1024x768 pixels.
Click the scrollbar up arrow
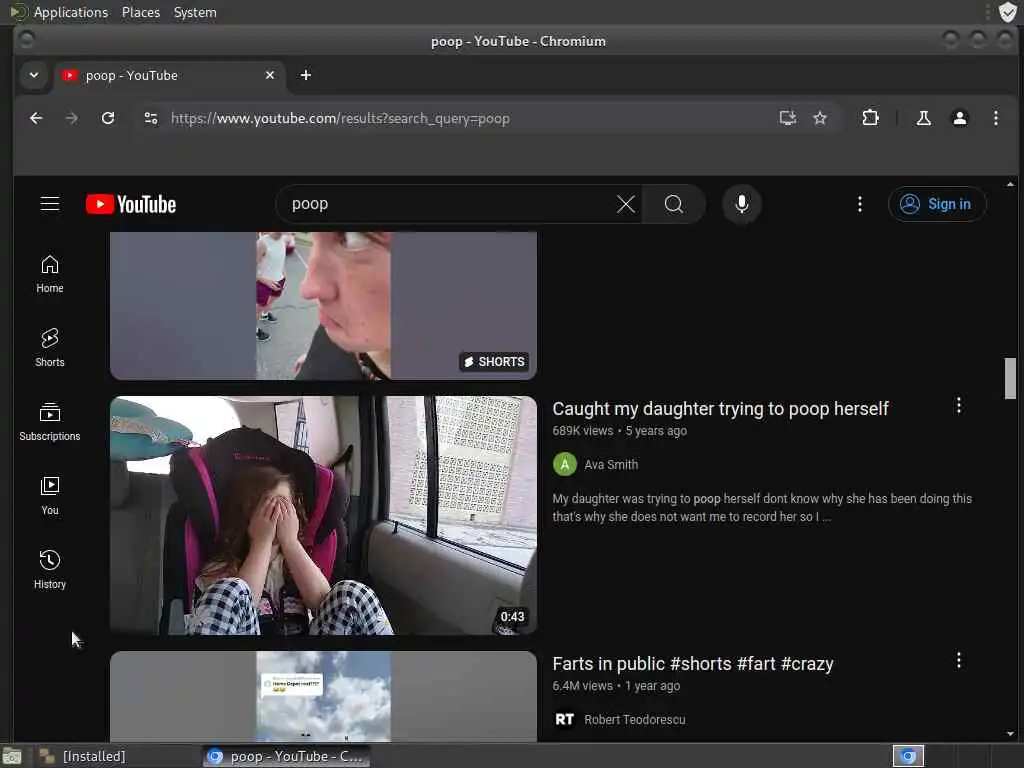click(x=1010, y=184)
